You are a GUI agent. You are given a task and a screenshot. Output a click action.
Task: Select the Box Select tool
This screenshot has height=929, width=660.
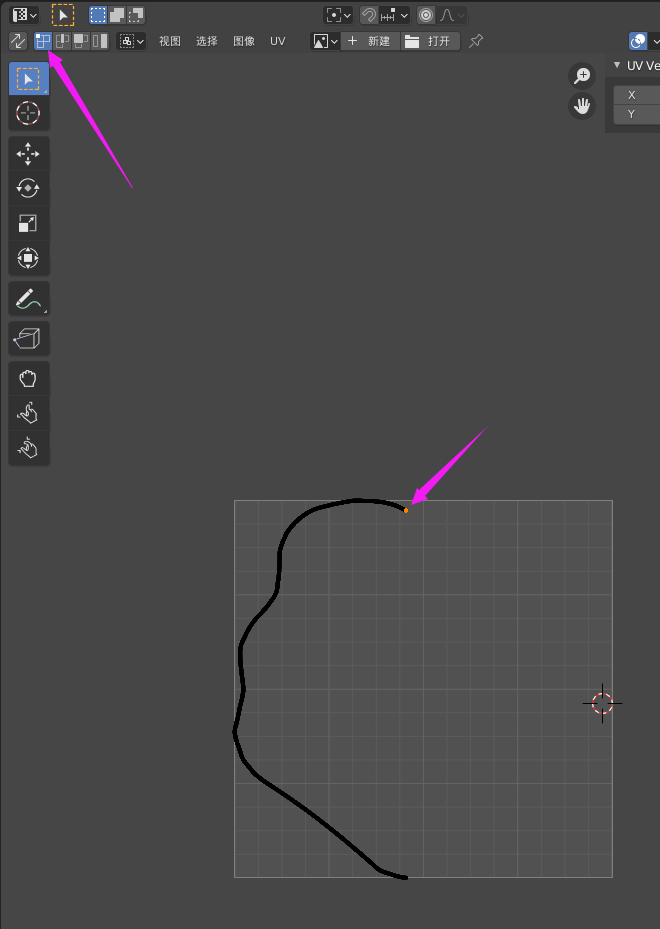point(28,79)
